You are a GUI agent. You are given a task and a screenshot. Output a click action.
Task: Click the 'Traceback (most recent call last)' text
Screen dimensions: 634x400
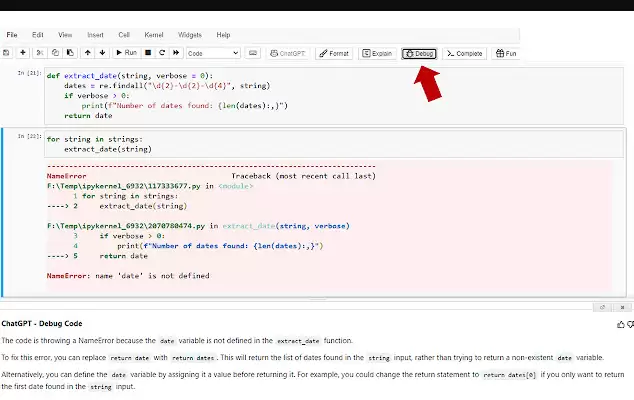pyautogui.click(x=304, y=176)
